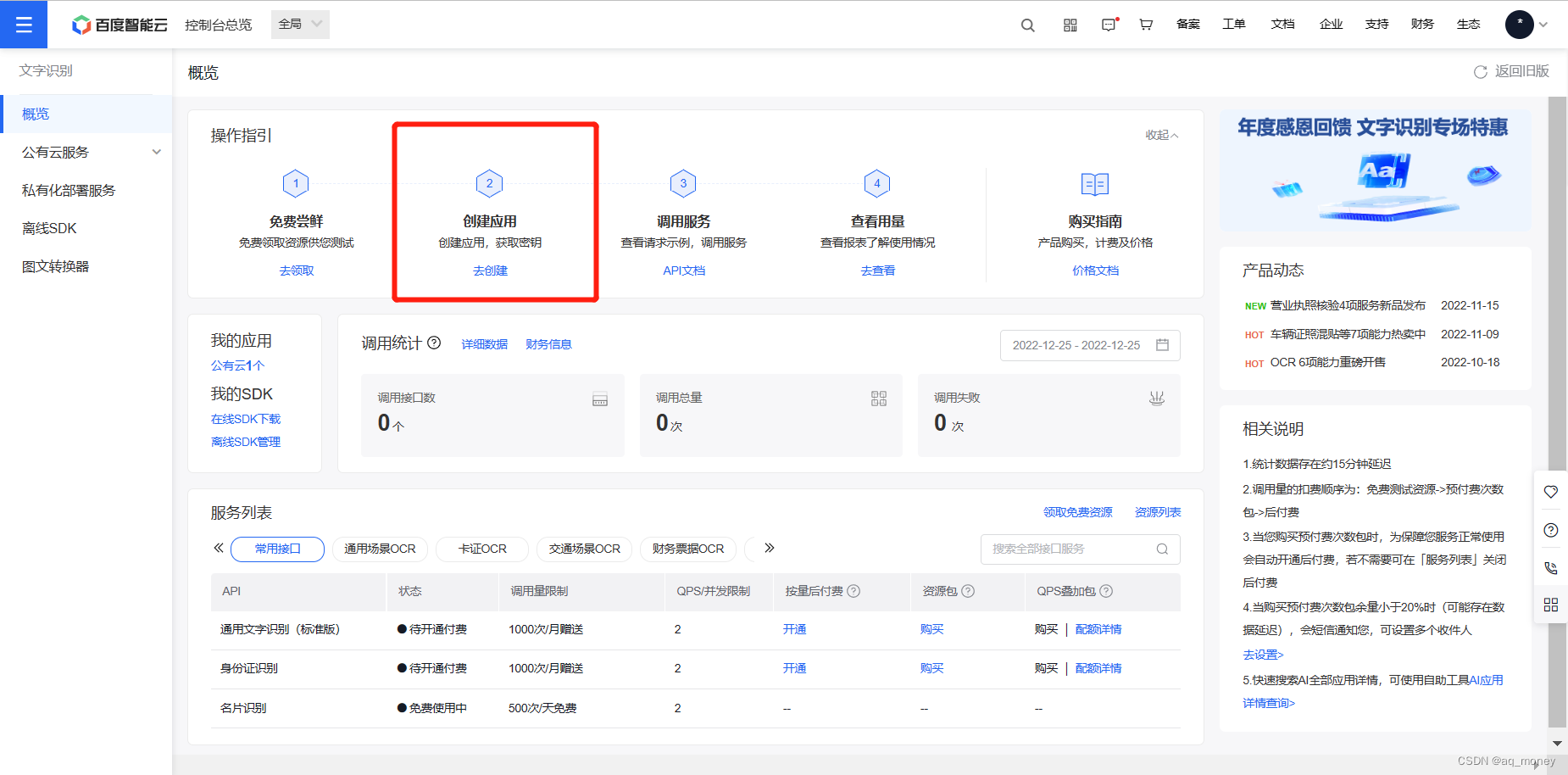Click the heart feedback icon on right edge

point(1551,492)
